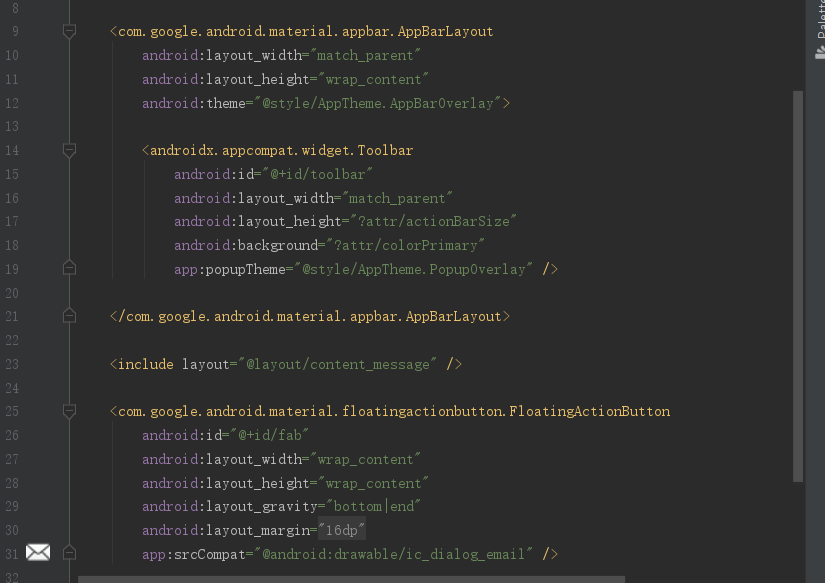Click "@android:drawable/ic_dialog_email" value
Viewport: 825px width, 583px height.
click(x=394, y=554)
